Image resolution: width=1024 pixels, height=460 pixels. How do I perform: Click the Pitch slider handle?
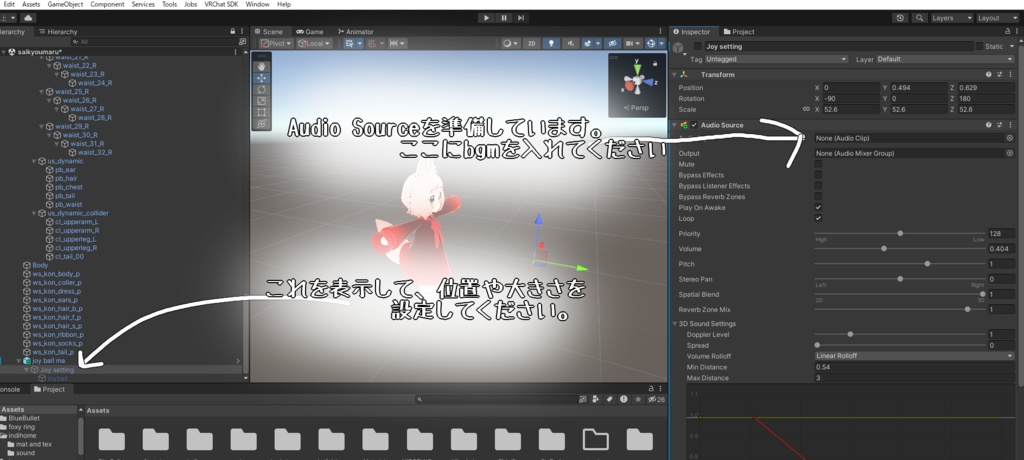click(x=927, y=264)
